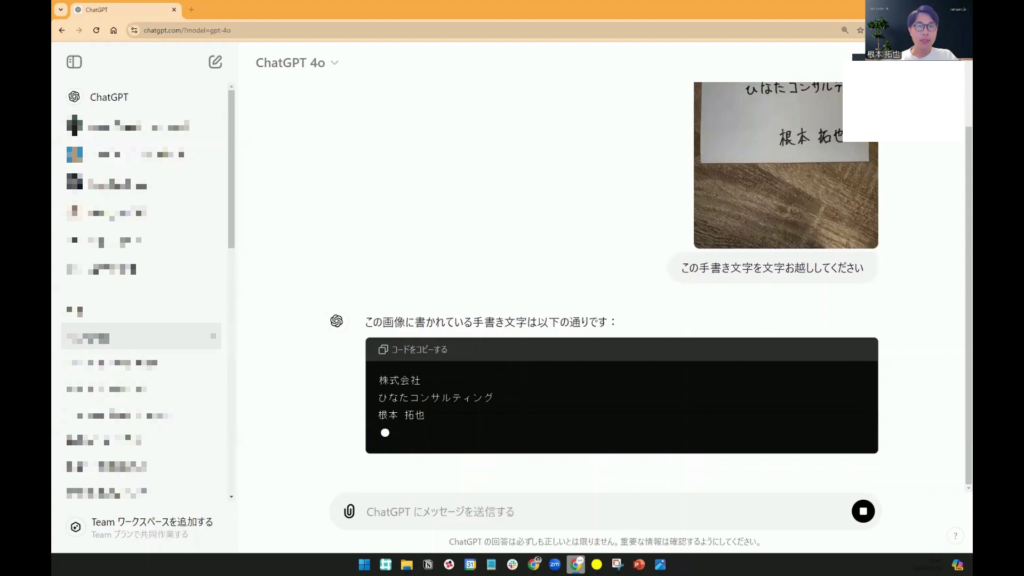Viewport: 1024px width, 576px height.
Task: Open the ChatGPT 4o model dropdown
Action: click(297, 62)
